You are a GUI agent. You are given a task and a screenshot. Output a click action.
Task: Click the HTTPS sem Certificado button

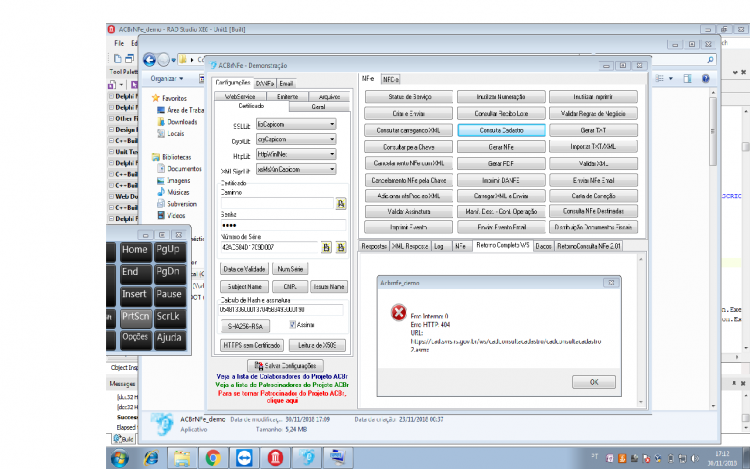pyautogui.click(x=252, y=345)
